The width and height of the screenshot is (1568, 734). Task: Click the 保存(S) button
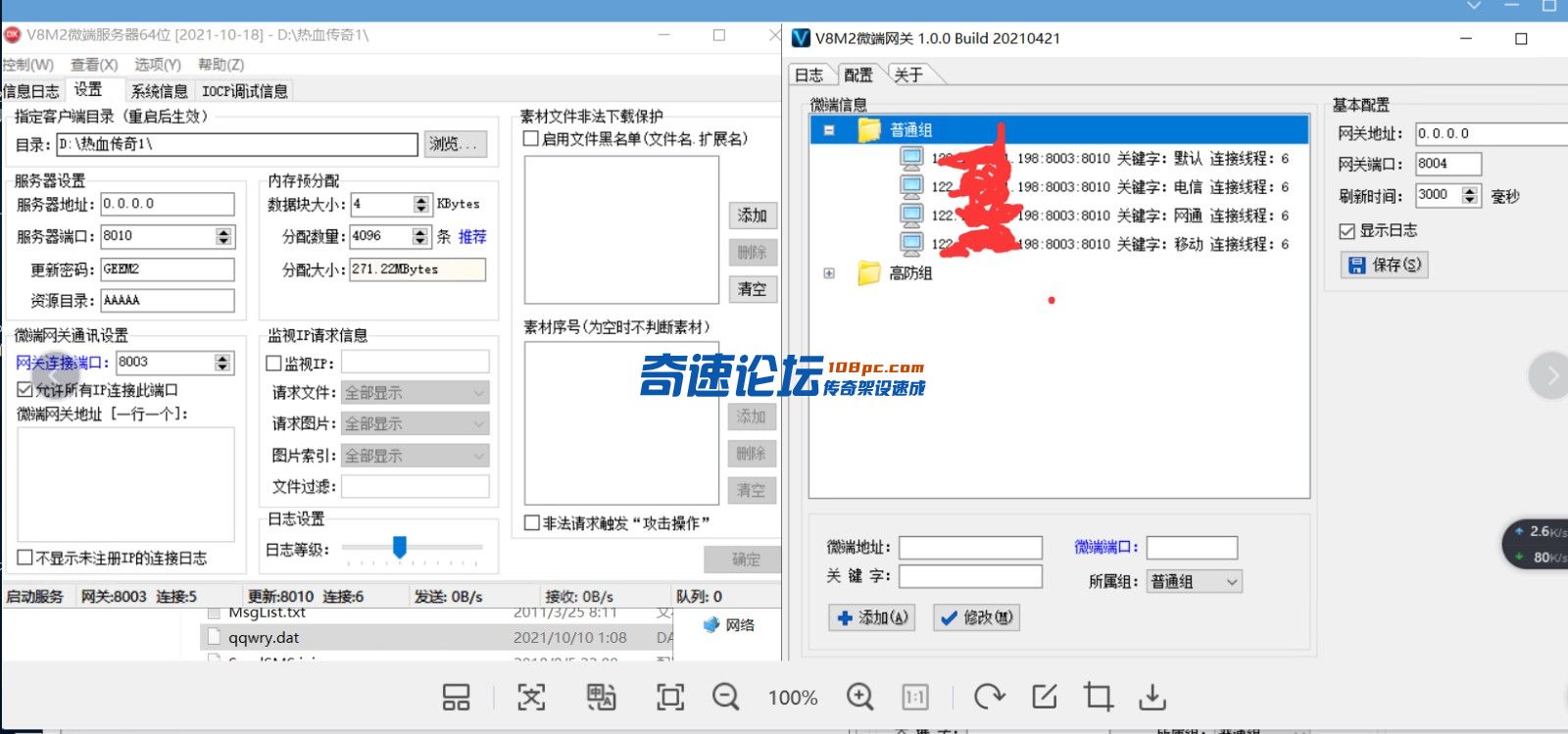pyautogui.click(x=1384, y=265)
